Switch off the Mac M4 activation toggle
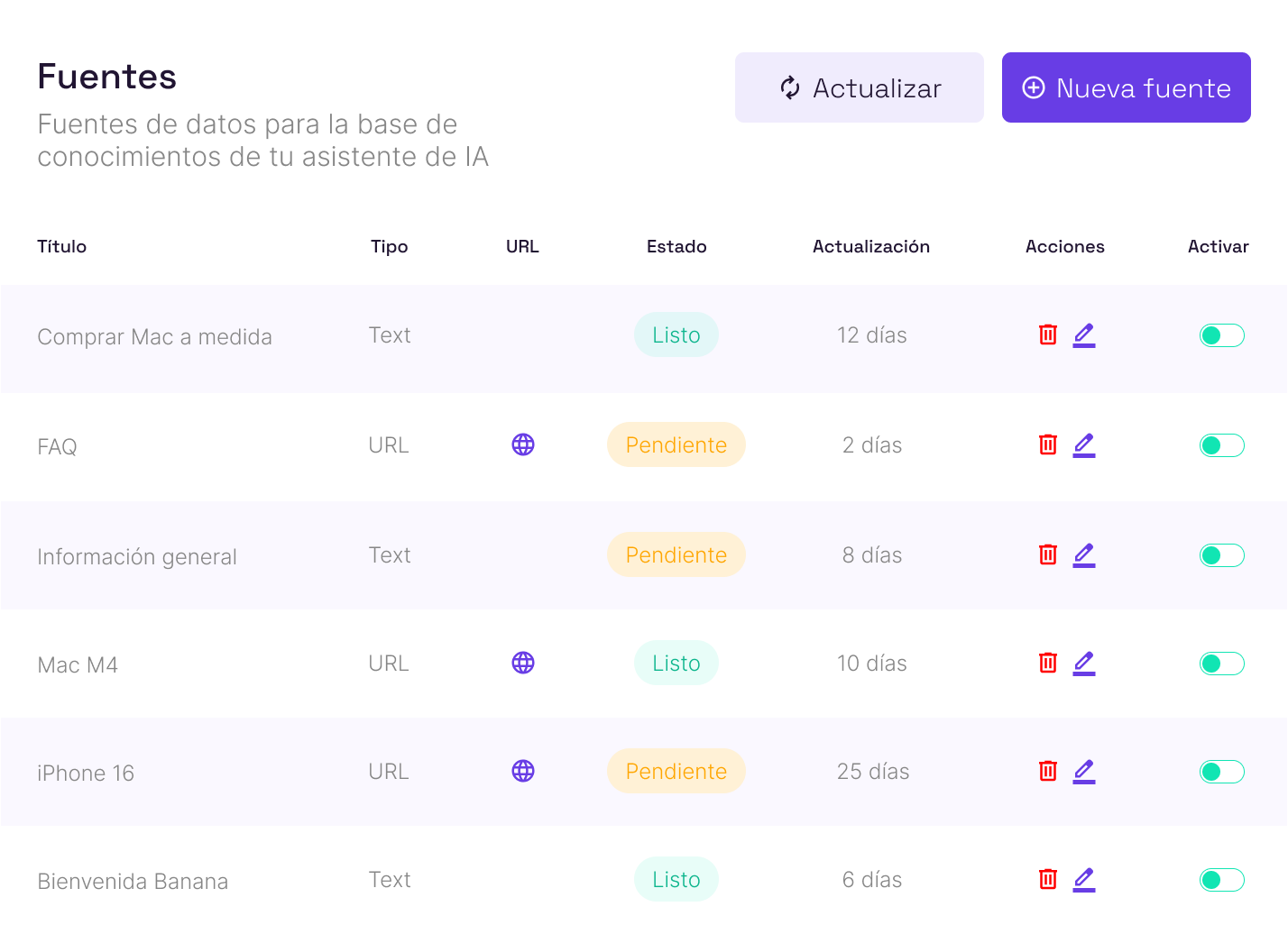This screenshot has height=934, width=1288. click(1221, 664)
